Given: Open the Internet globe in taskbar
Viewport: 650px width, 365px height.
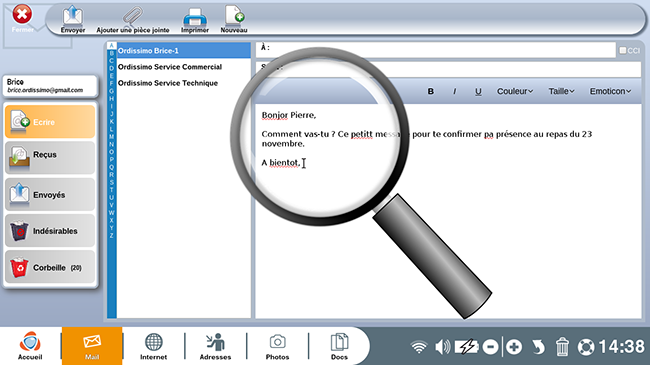Looking at the screenshot, I should pyautogui.click(x=153, y=343).
